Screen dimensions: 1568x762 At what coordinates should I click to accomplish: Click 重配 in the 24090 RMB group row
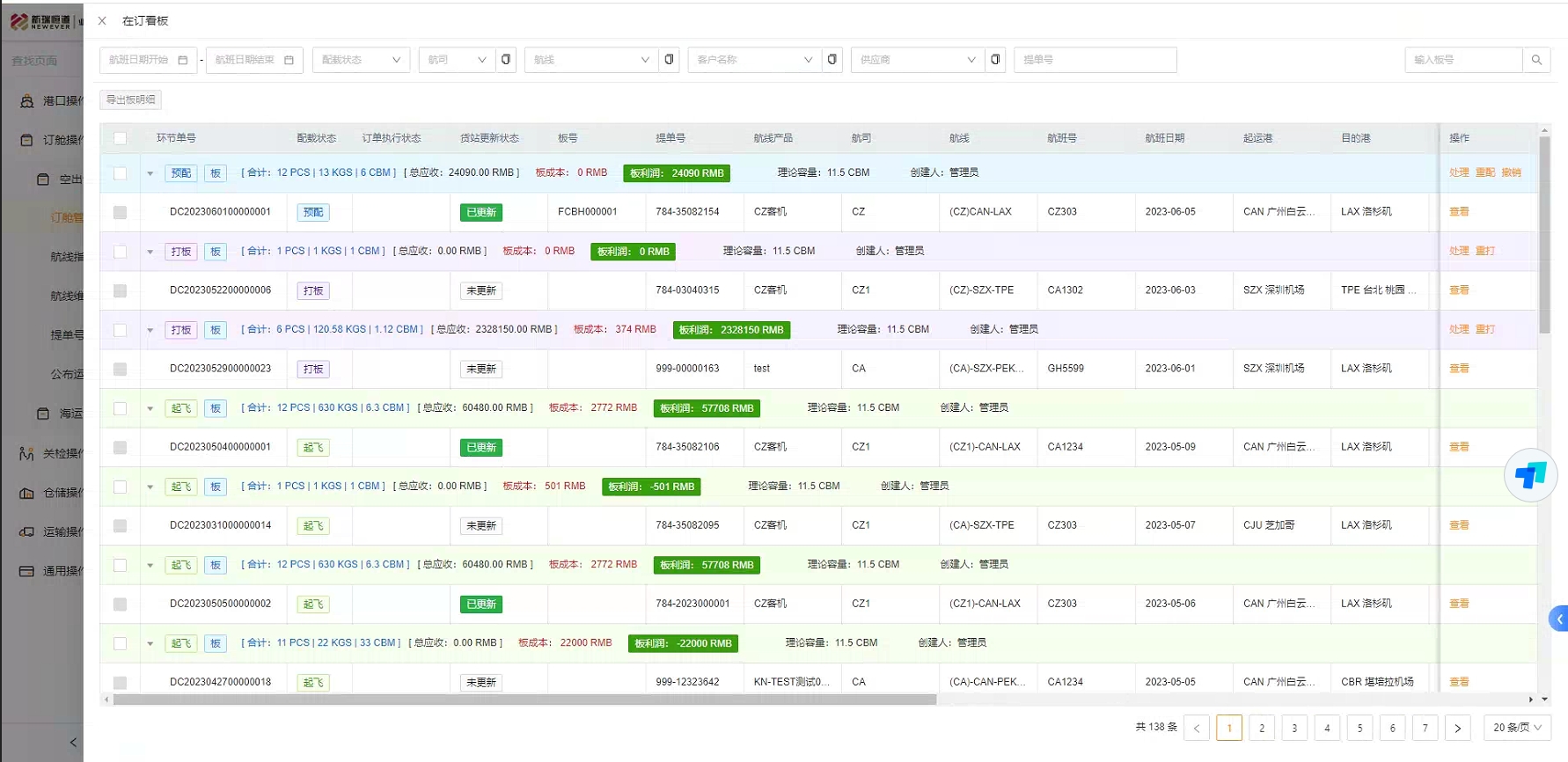pos(1485,172)
